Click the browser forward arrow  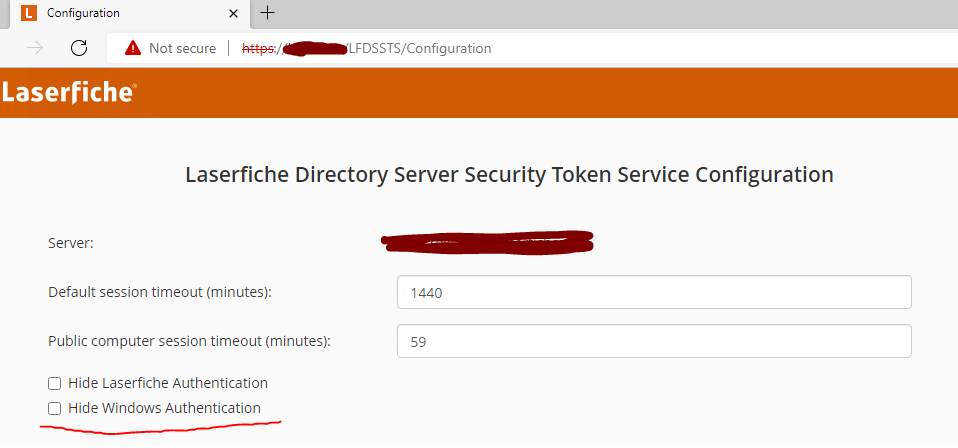tap(35, 48)
